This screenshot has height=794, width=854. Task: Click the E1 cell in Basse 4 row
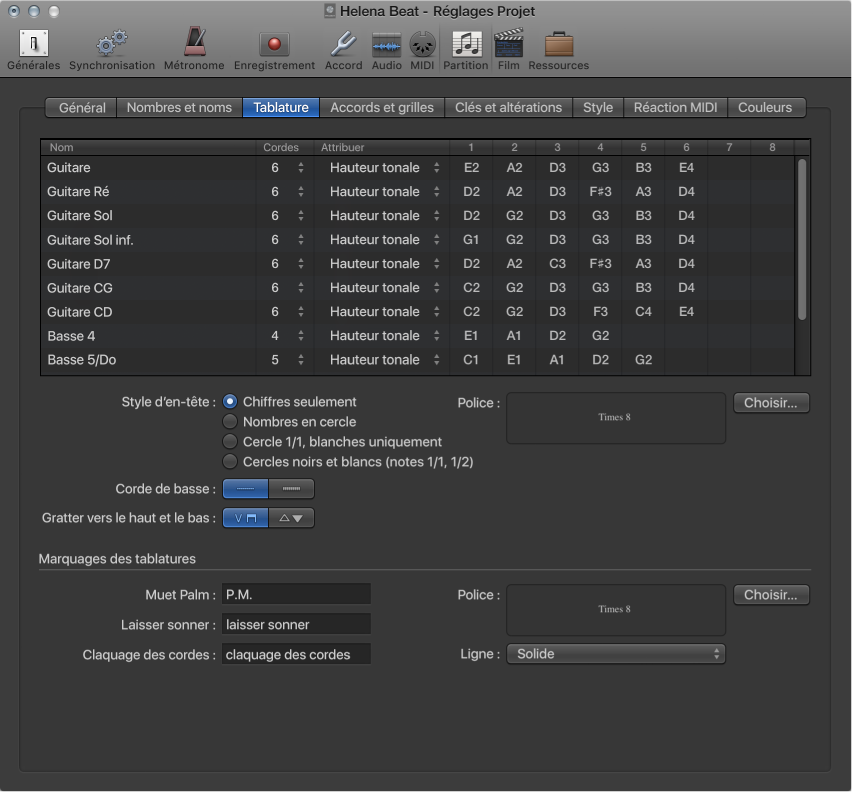[x=471, y=335]
